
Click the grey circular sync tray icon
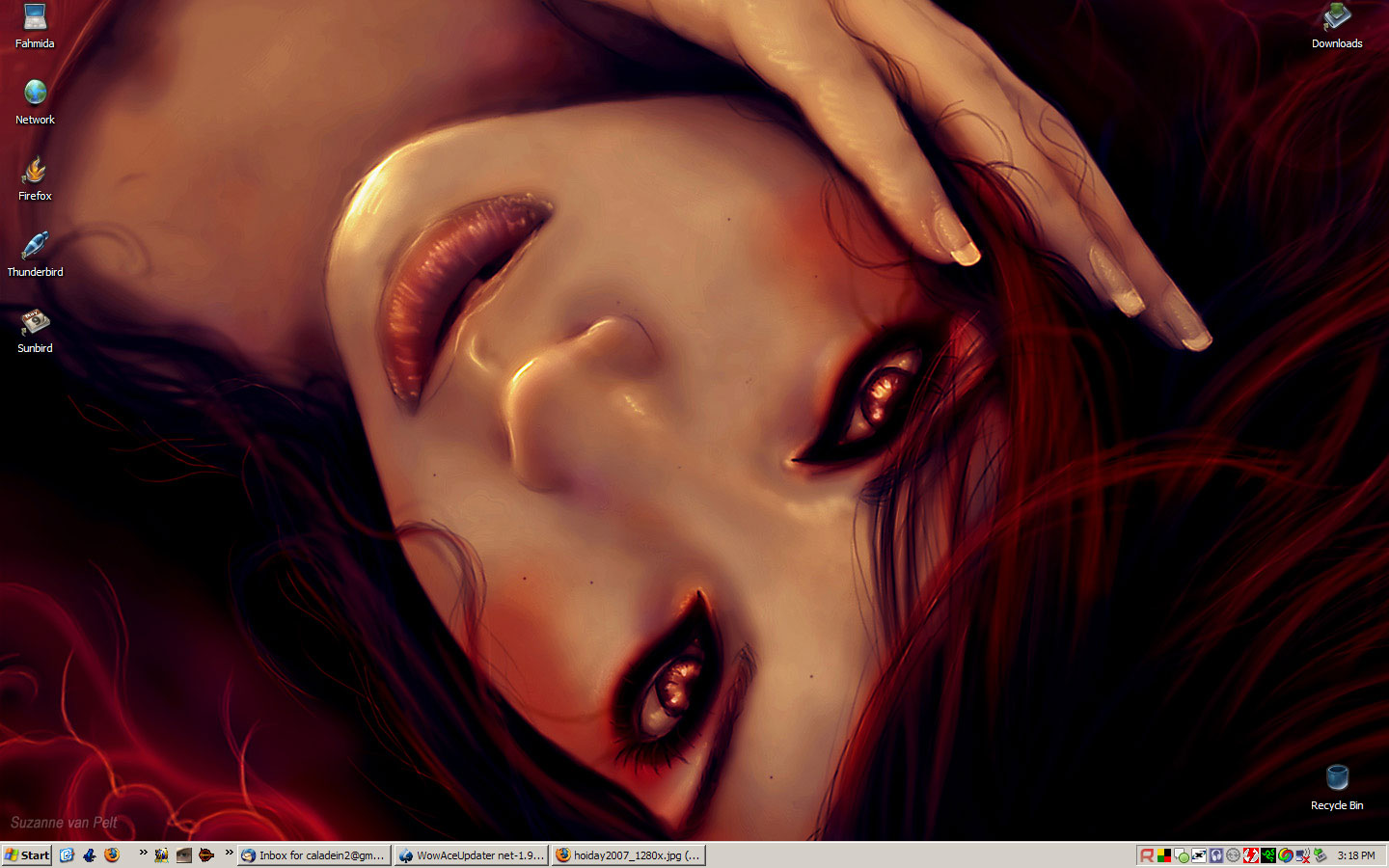(1234, 855)
